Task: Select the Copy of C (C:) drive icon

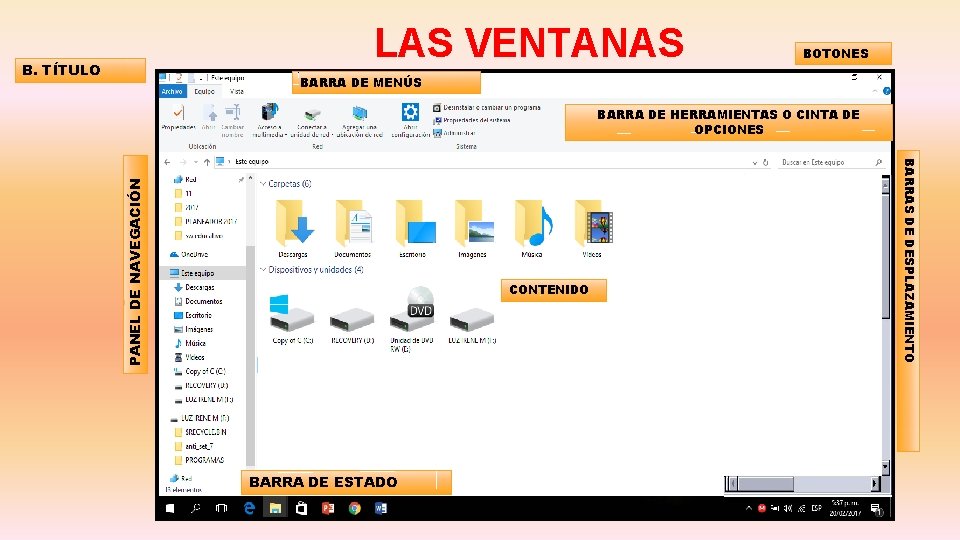Action: pyautogui.click(x=293, y=318)
